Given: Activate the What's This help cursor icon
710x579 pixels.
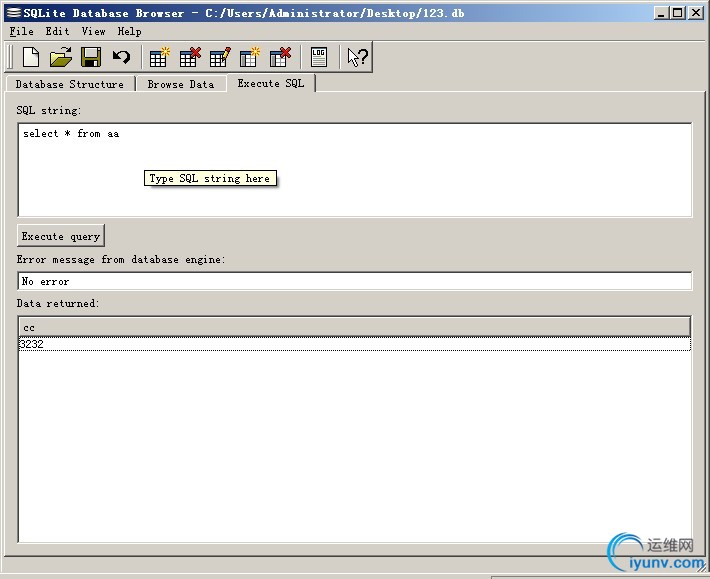Looking at the screenshot, I should click(357, 57).
